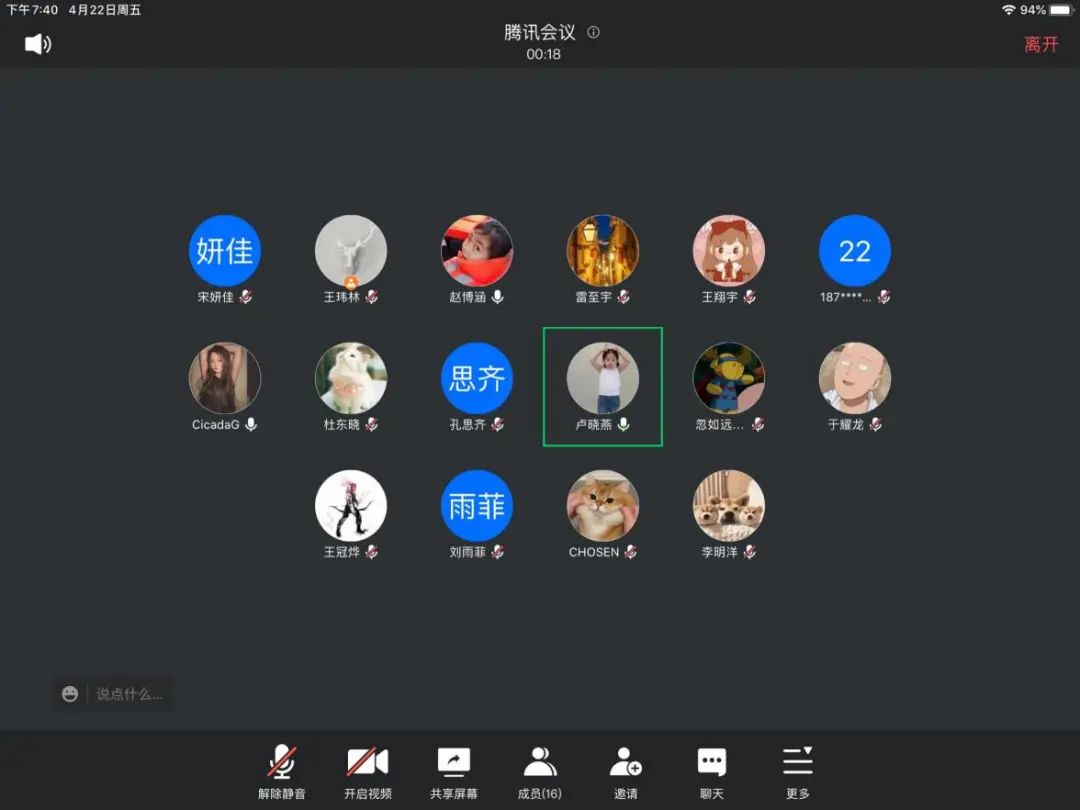Tap muted mic icon beside 宋妍佳

245,297
